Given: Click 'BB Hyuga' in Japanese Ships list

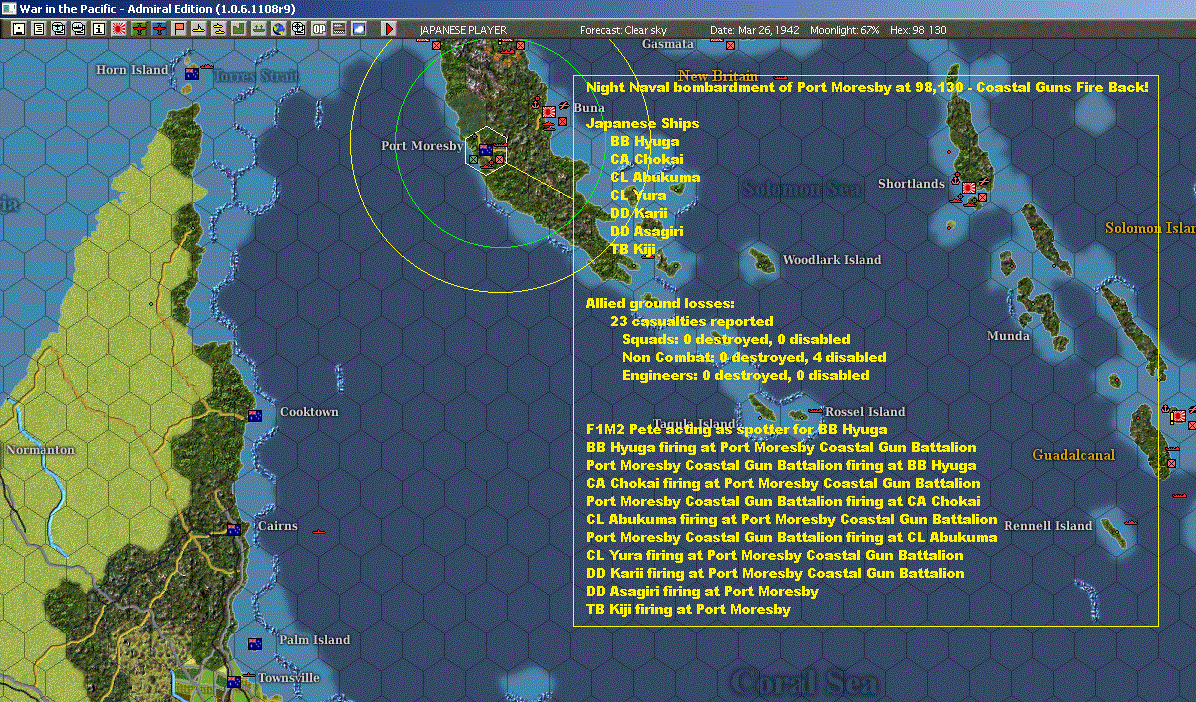Looking at the screenshot, I should click(x=645, y=141).
